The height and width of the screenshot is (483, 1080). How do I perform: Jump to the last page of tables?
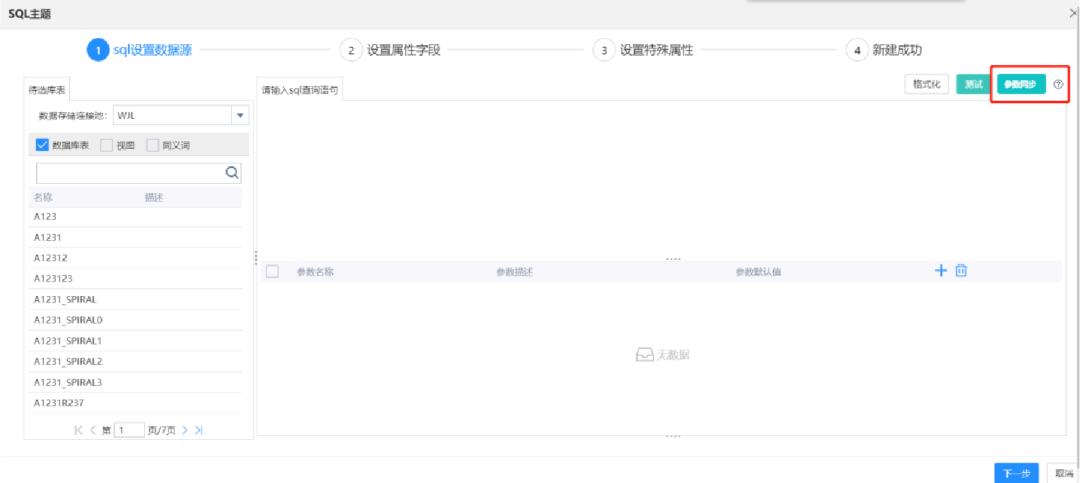pos(199,430)
